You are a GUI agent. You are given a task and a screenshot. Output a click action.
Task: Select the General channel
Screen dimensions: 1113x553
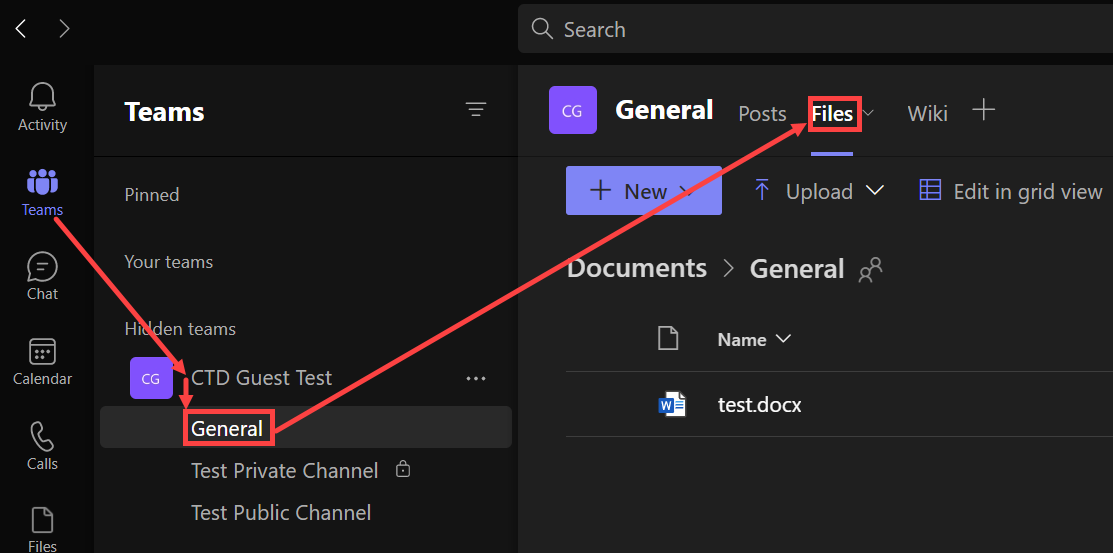click(x=306, y=427)
